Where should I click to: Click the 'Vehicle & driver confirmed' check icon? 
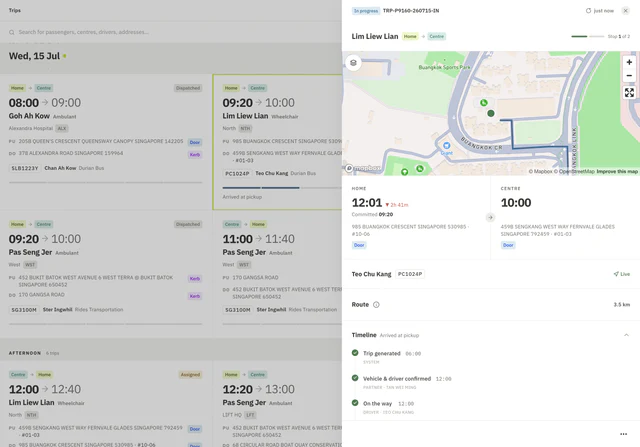[355, 378]
